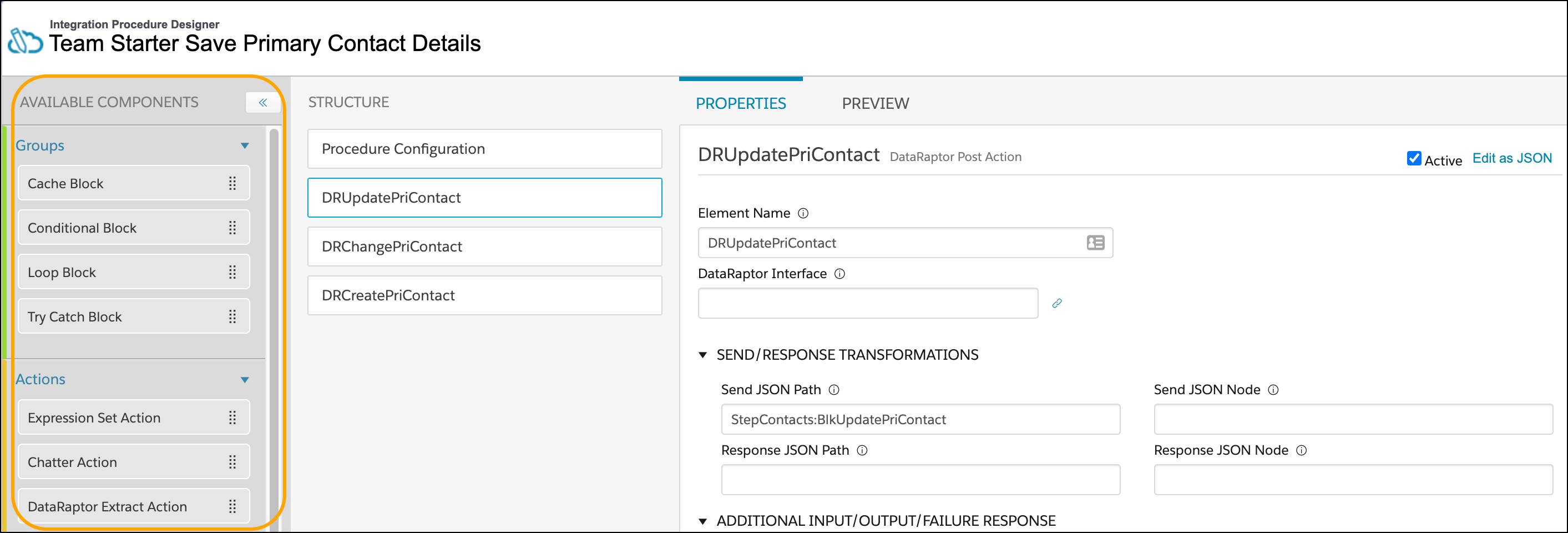The height and width of the screenshot is (533, 1568).
Task: Select the Properties tab
Action: (x=741, y=104)
